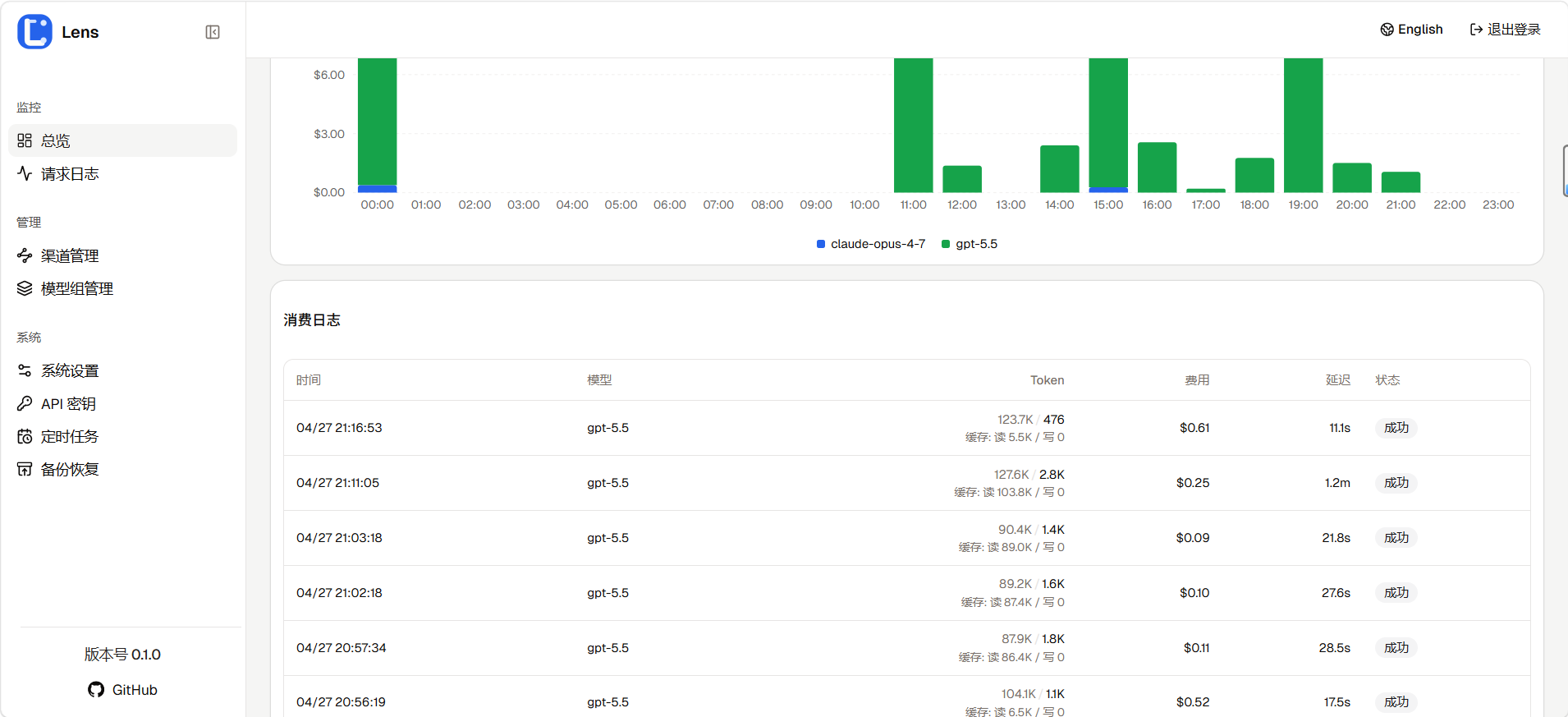The width and height of the screenshot is (1568, 717).
Task: Collapse the sidebar panel
Action: [213, 32]
